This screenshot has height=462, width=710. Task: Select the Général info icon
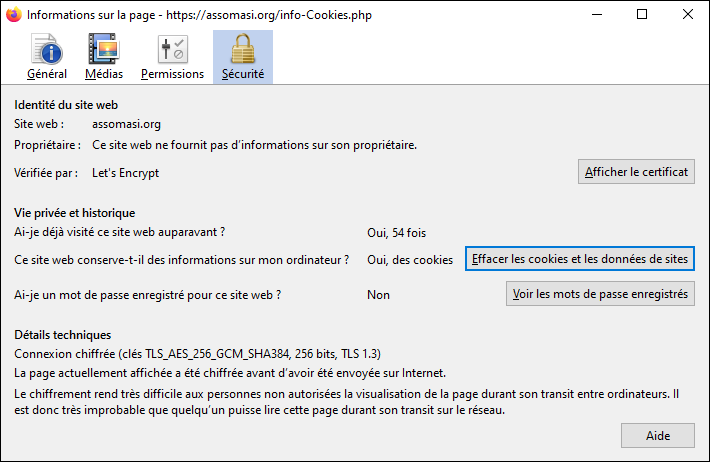tap(47, 48)
